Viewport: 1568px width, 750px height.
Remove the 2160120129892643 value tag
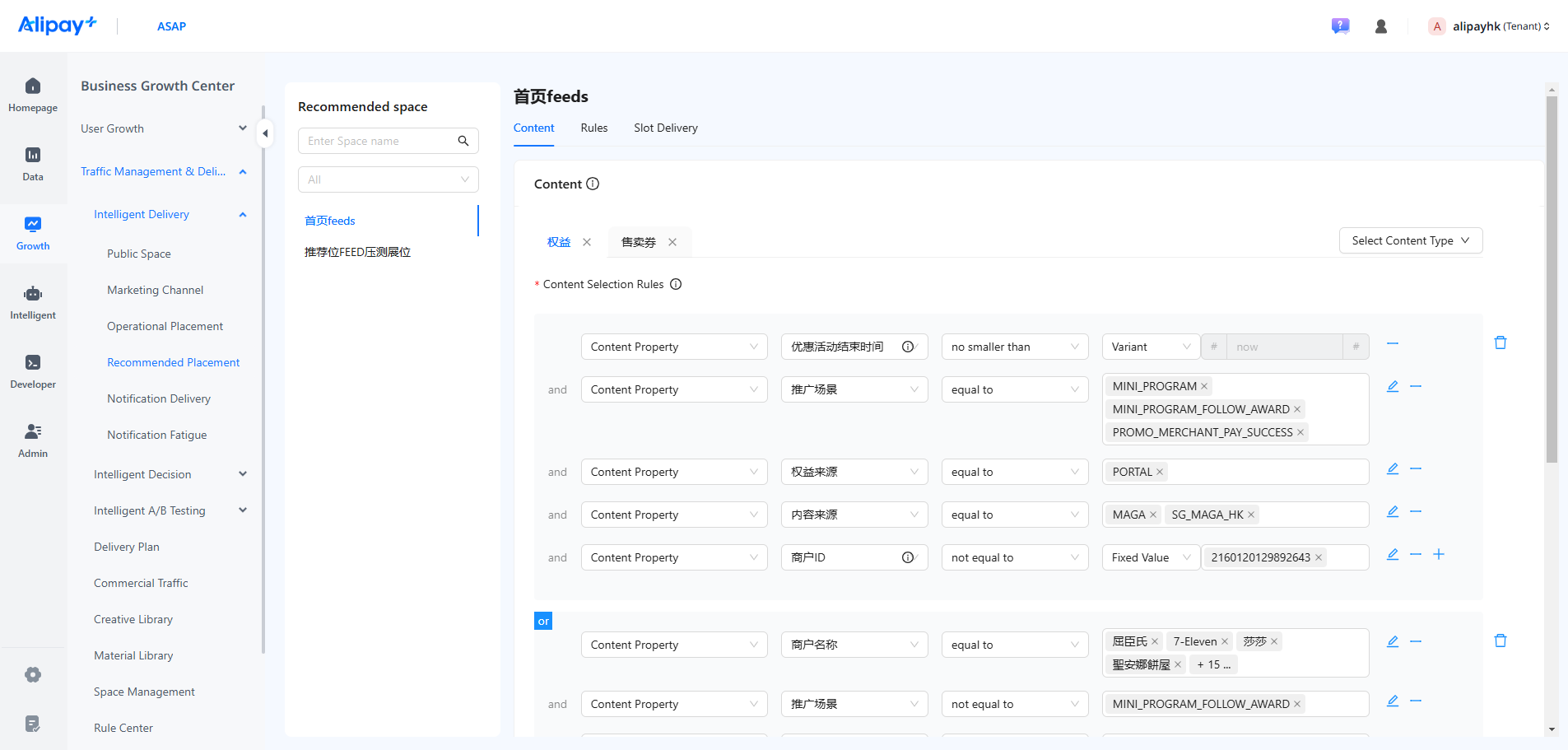[x=1319, y=557]
